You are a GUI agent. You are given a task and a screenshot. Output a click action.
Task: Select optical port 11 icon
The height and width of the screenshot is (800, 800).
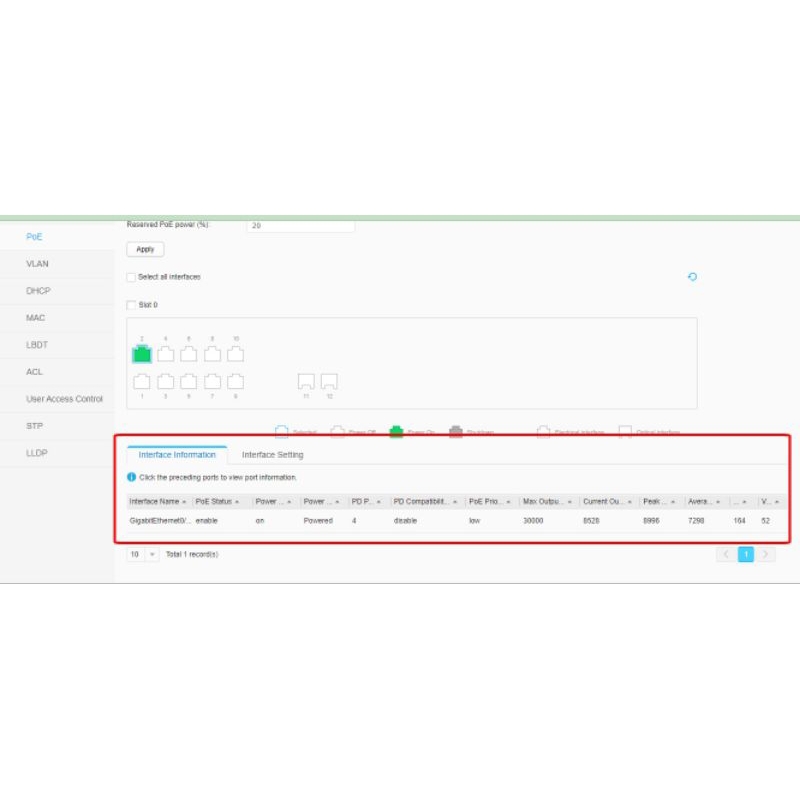(305, 381)
